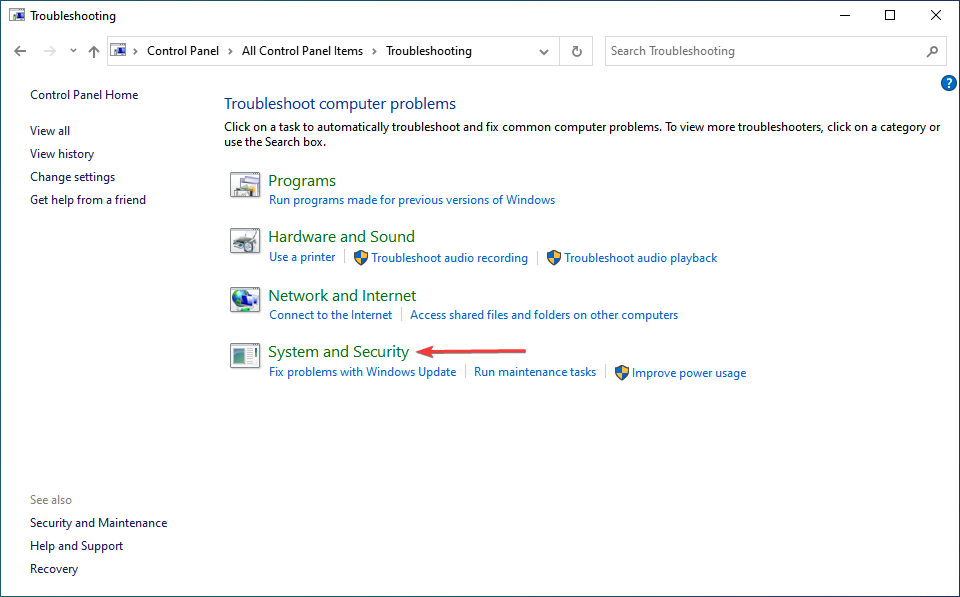Screen dimensions: 960x597
Task: Open Change settings
Action: [73, 177]
